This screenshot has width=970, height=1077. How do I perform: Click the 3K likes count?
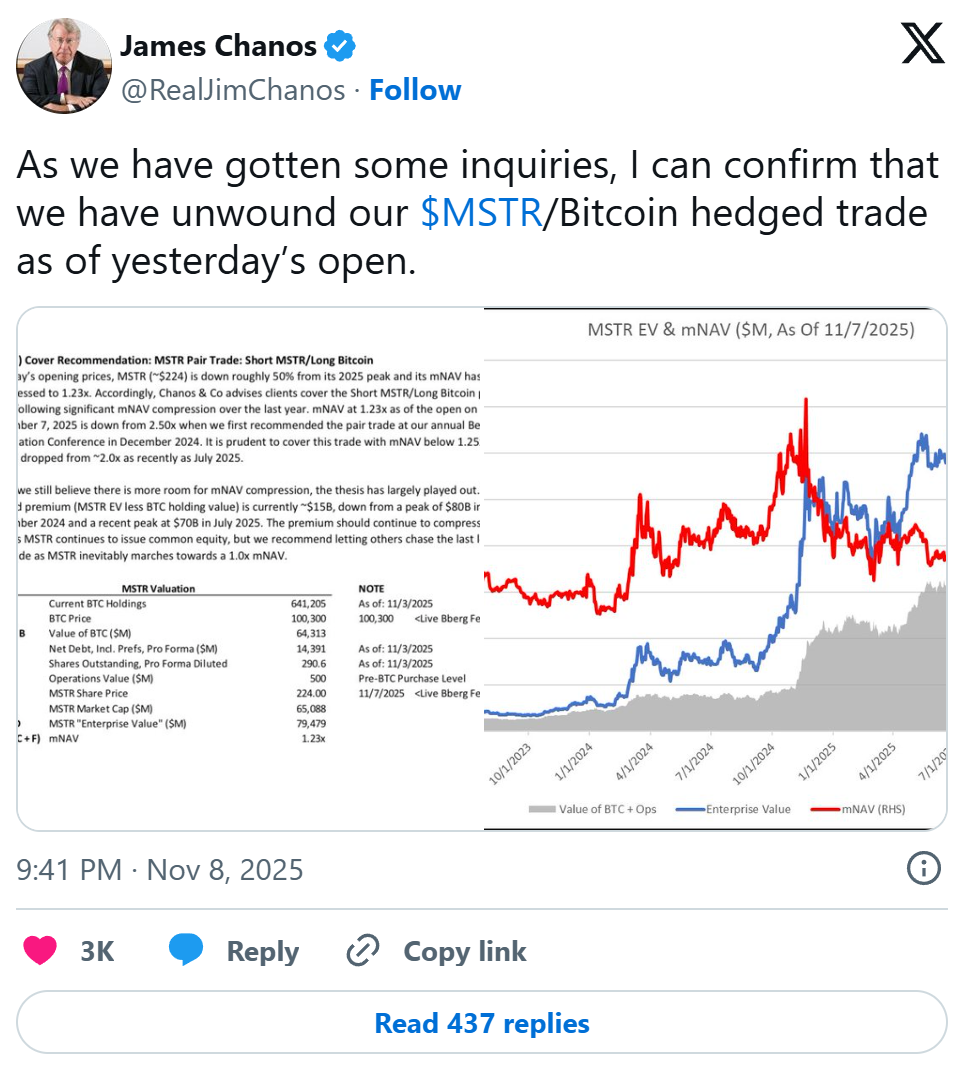point(97,951)
